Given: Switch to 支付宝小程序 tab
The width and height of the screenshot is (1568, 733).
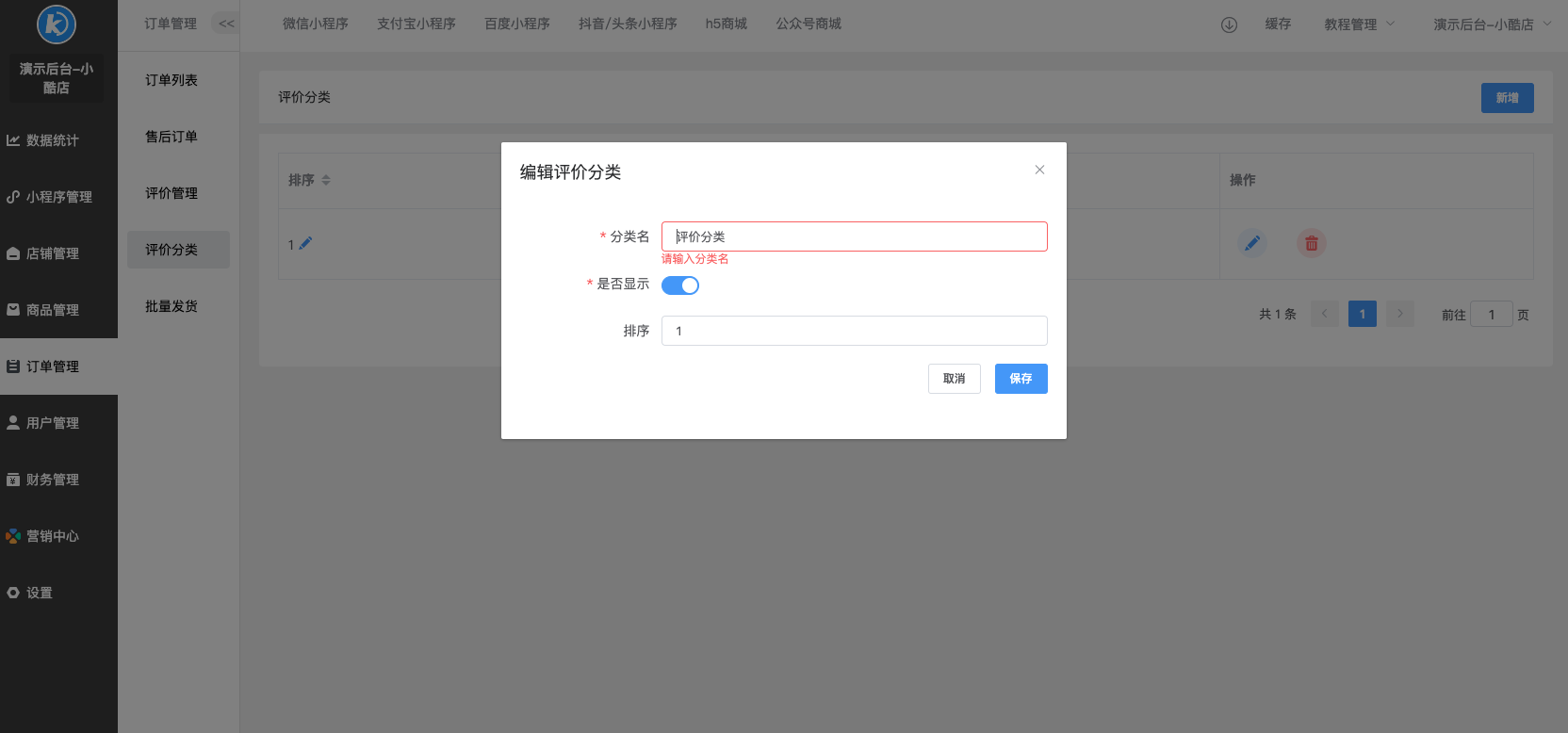Looking at the screenshot, I should click(x=416, y=24).
